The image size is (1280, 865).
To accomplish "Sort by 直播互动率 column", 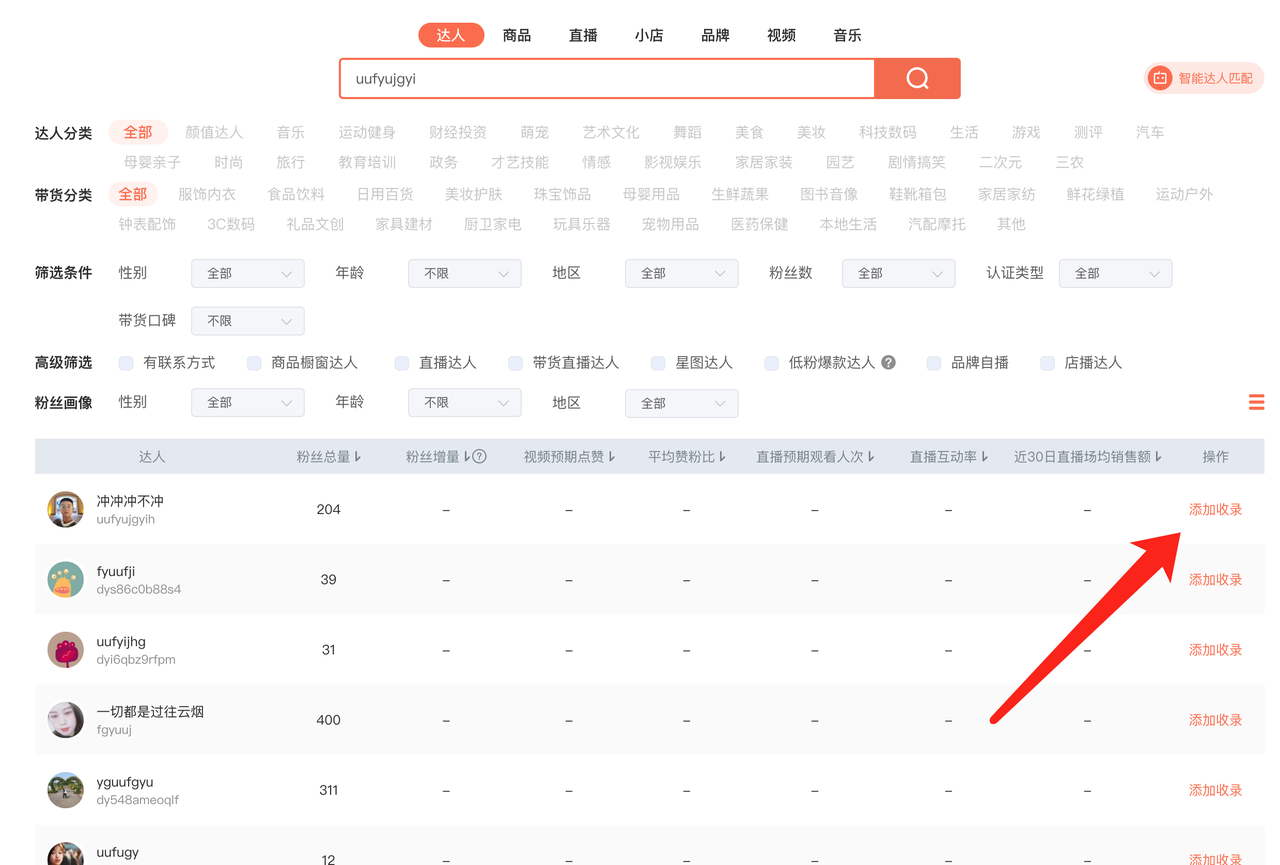I will point(949,457).
